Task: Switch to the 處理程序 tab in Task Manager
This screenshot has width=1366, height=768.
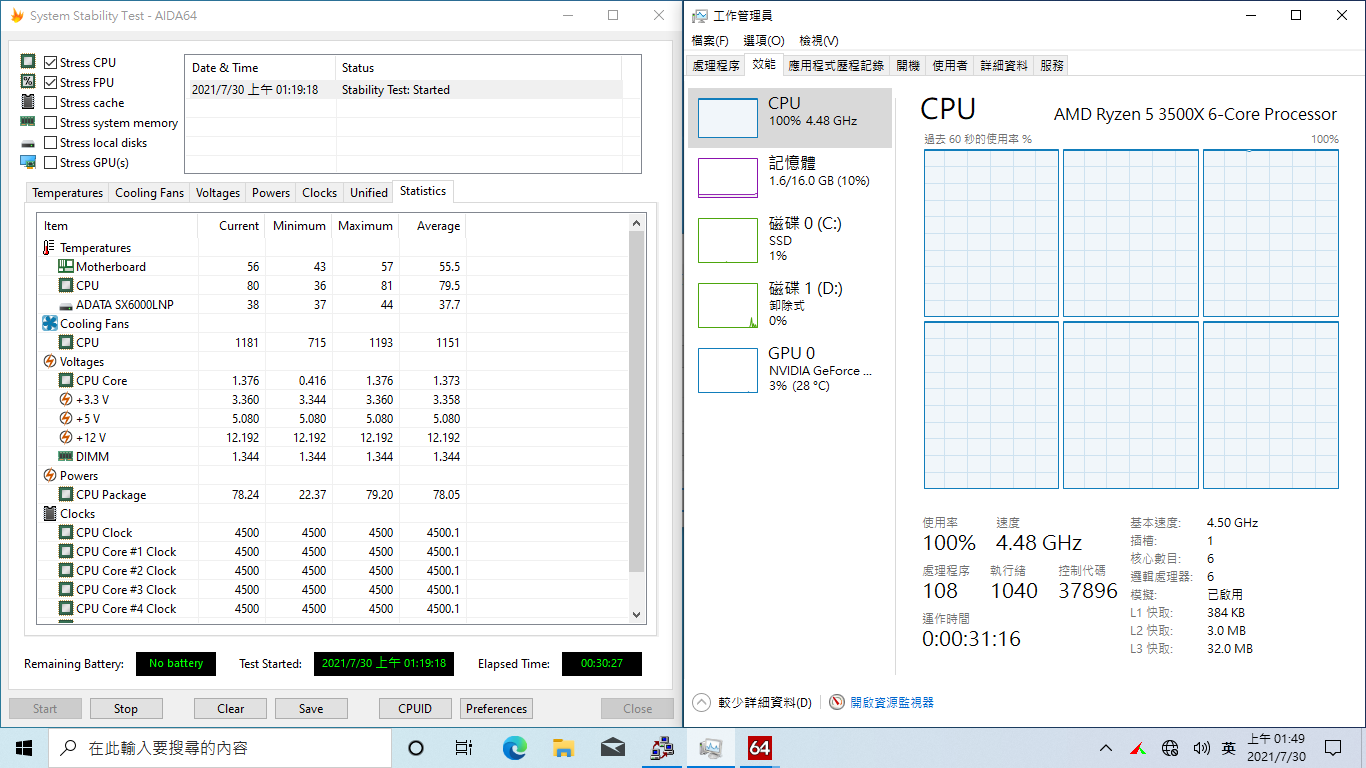Action: (x=716, y=66)
